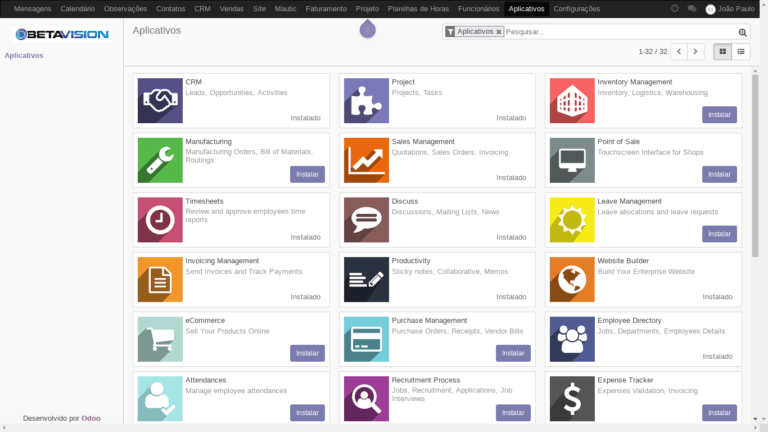Open the Timesheets clock icon
This screenshot has height=432, width=768.
pos(160,220)
